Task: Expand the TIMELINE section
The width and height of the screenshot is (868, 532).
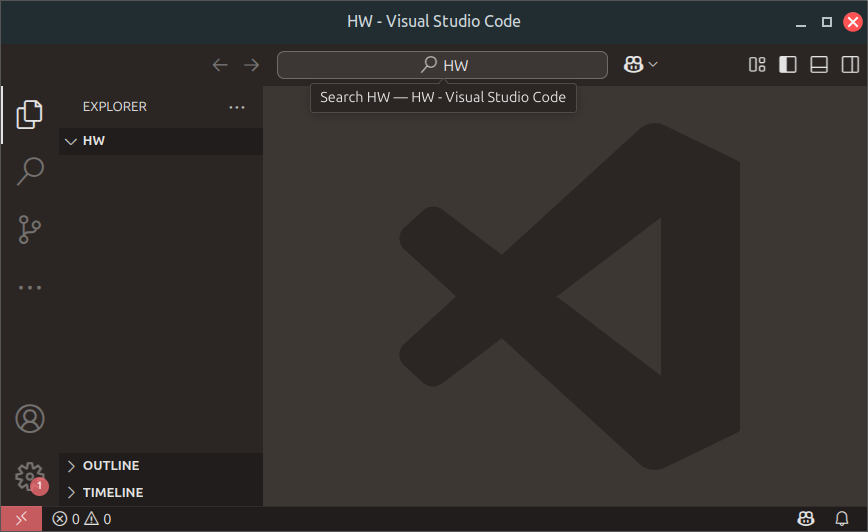Action: click(161, 493)
